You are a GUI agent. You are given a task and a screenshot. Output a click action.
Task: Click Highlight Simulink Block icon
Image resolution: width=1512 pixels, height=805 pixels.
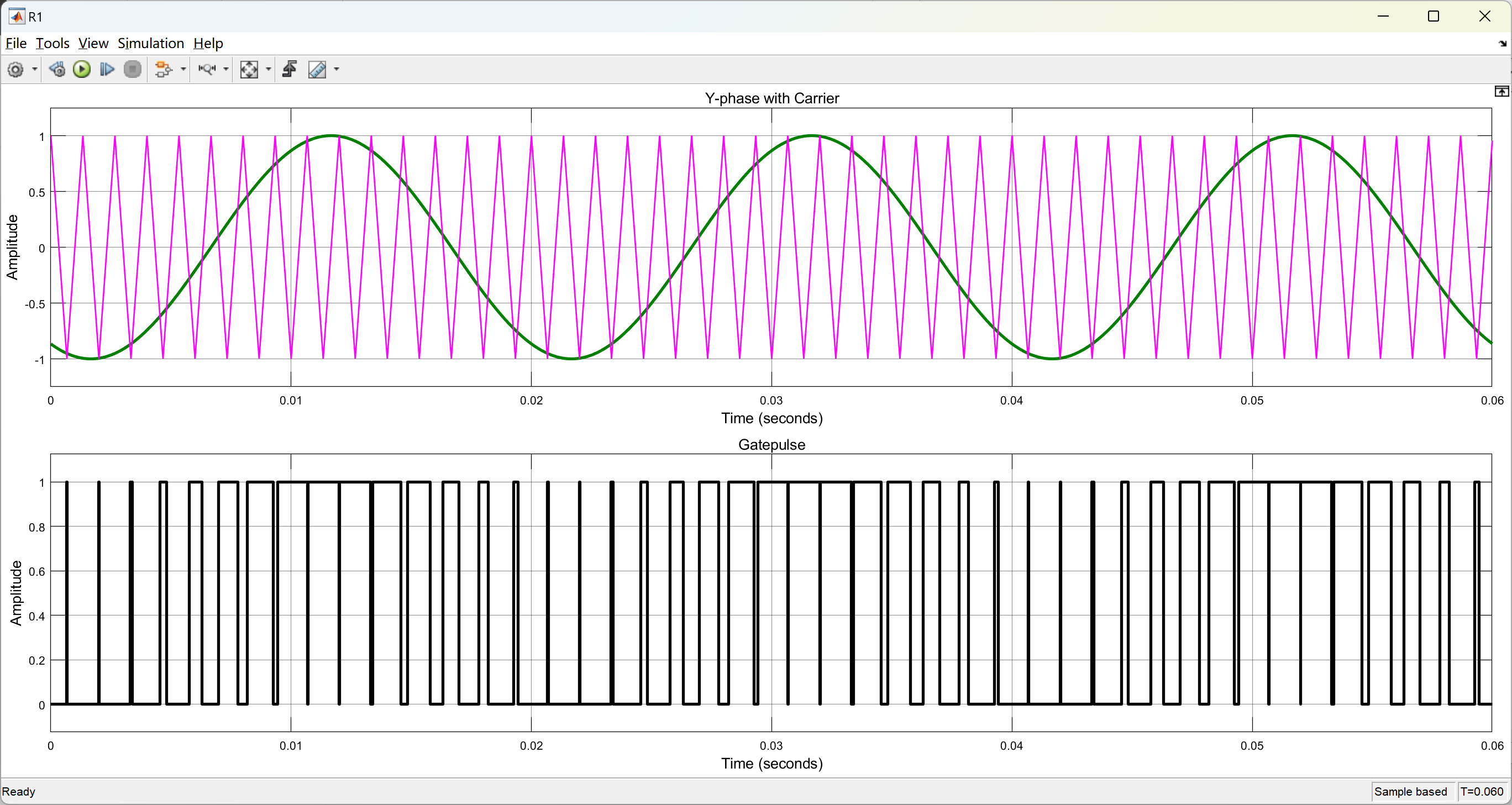coord(163,69)
